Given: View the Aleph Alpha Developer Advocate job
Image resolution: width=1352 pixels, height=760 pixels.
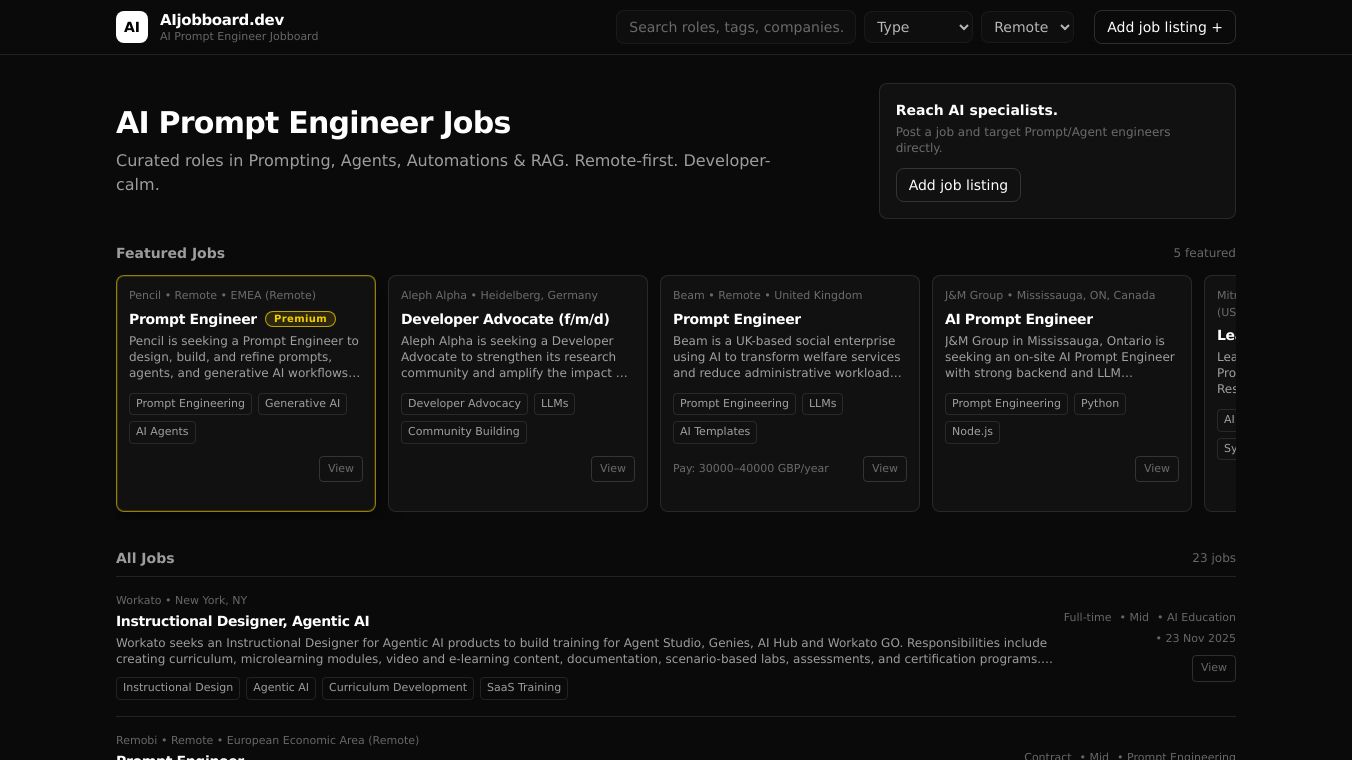Looking at the screenshot, I should click(x=612, y=468).
